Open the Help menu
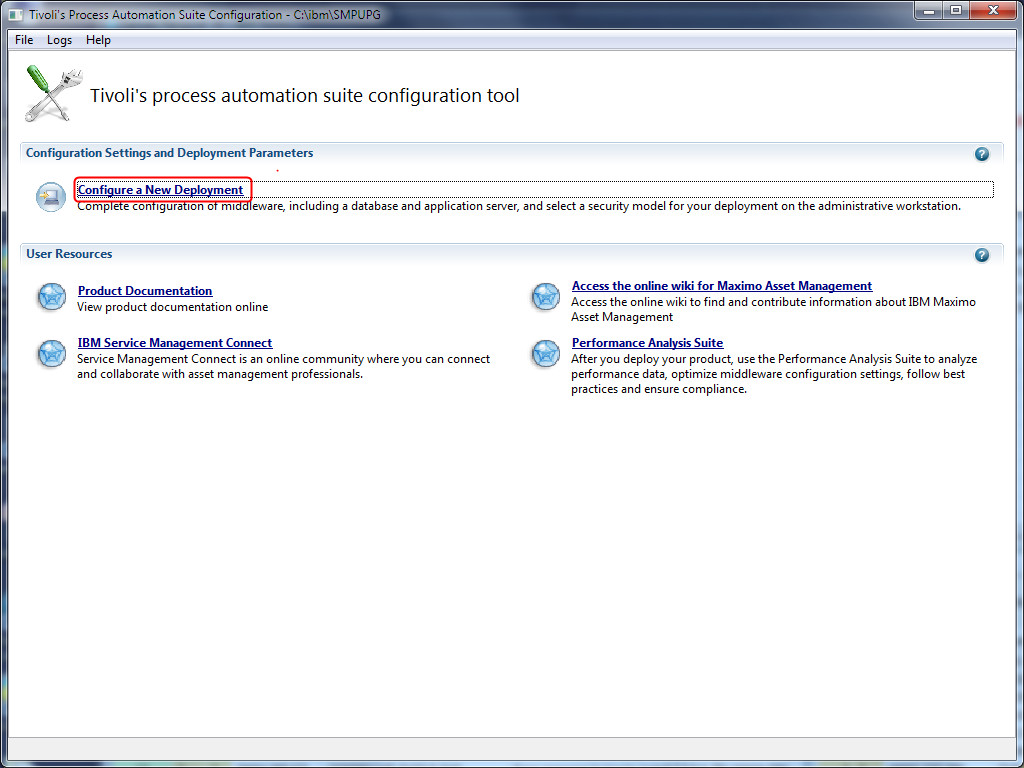This screenshot has width=1024, height=768. point(99,40)
